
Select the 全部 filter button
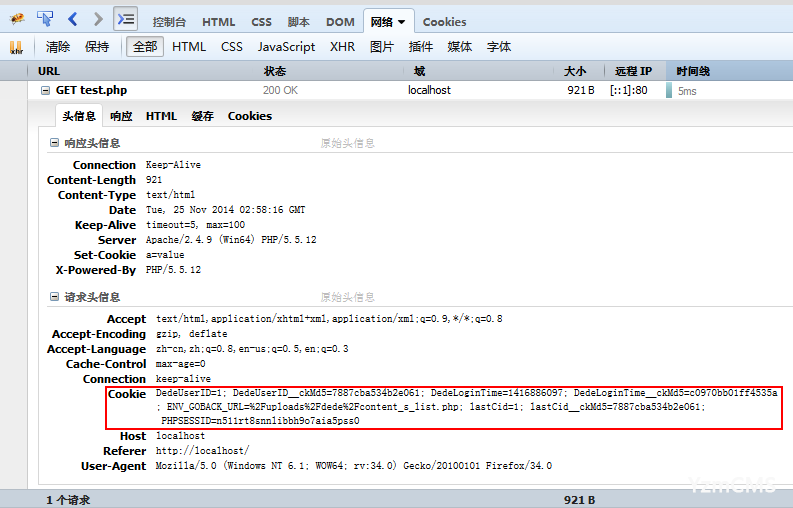145,47
